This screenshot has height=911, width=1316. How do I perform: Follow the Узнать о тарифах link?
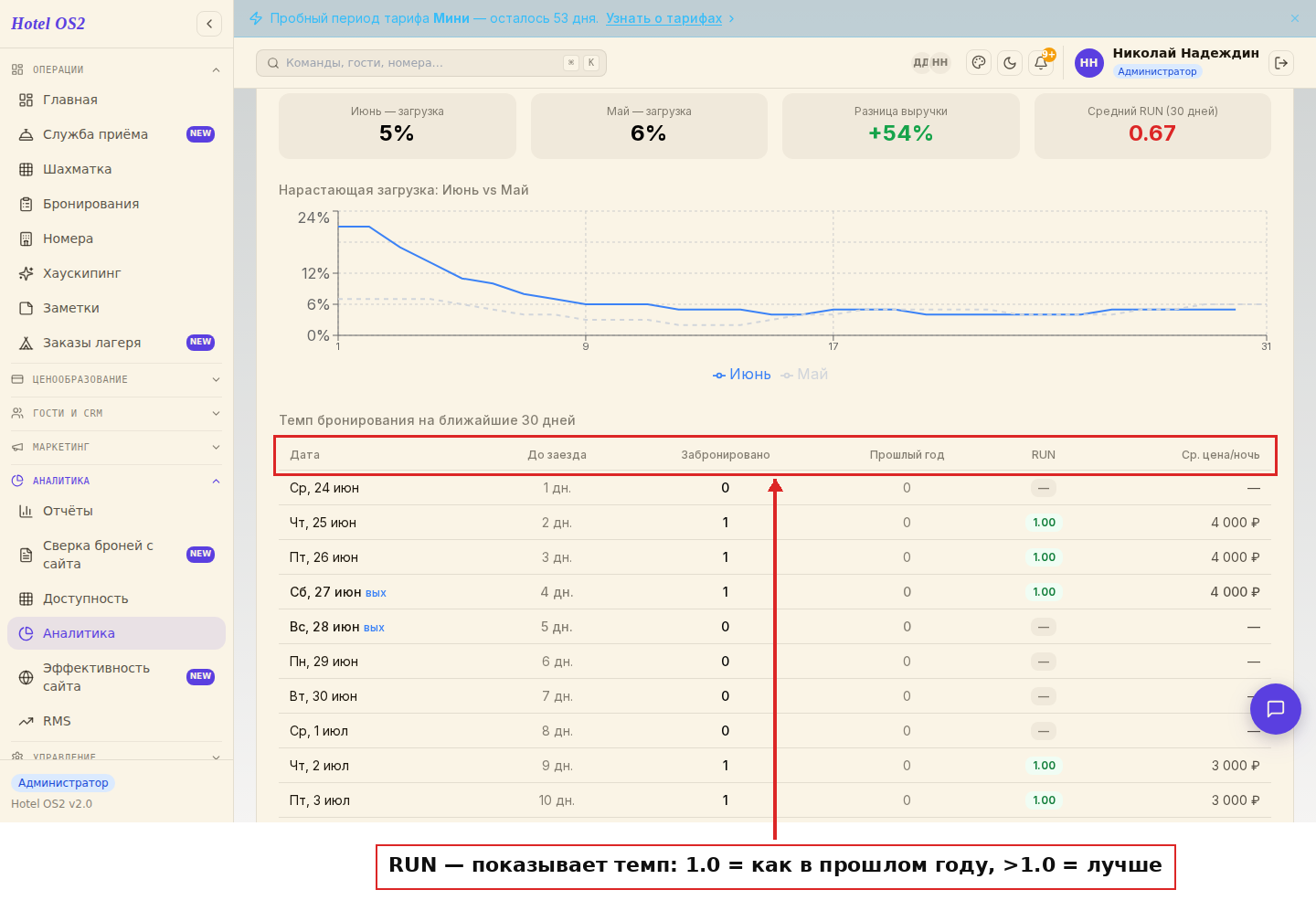point(664,18)
